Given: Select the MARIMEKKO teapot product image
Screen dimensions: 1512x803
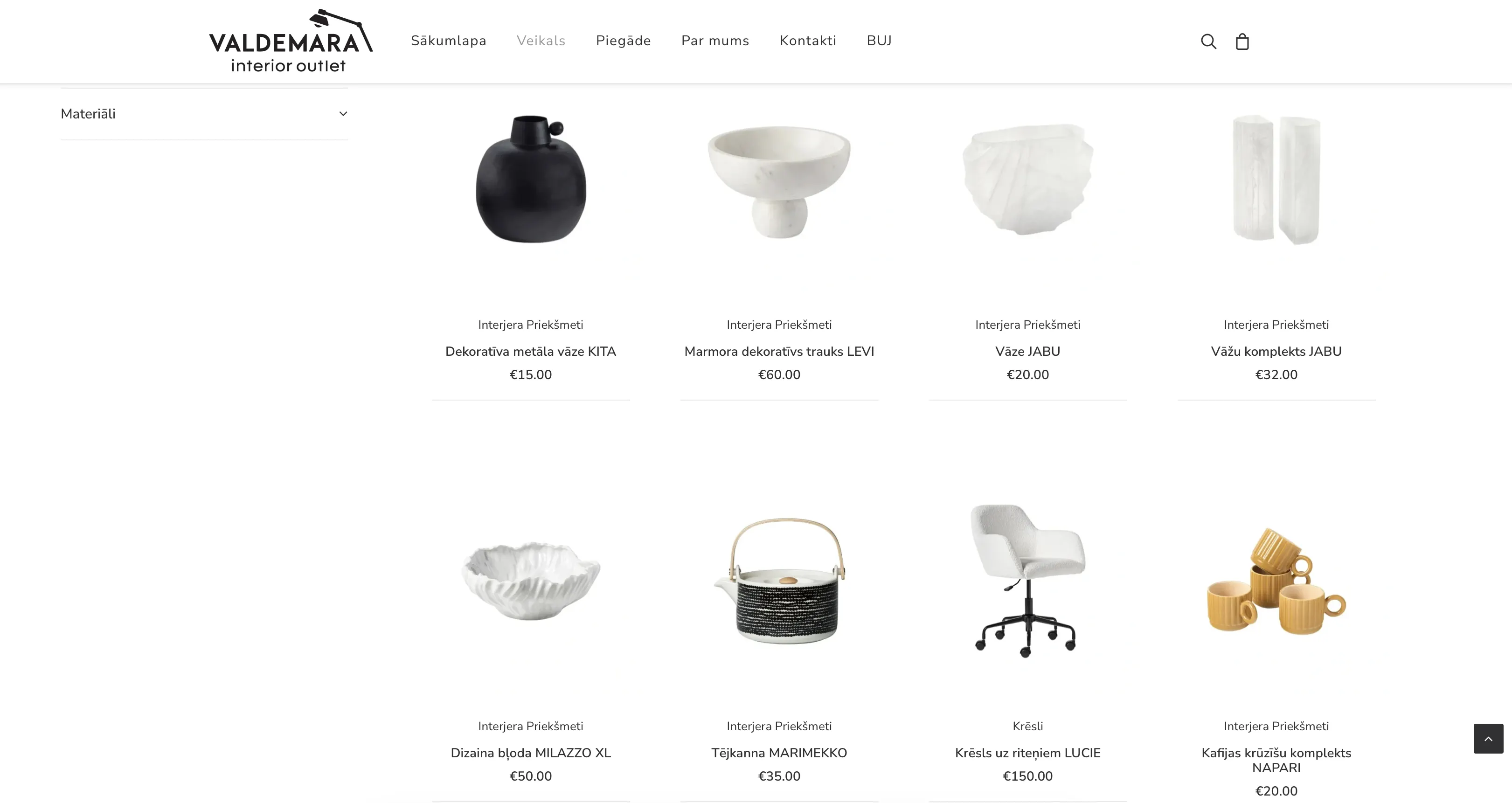Looking at the screenshot, I should (x=779, y=581).
